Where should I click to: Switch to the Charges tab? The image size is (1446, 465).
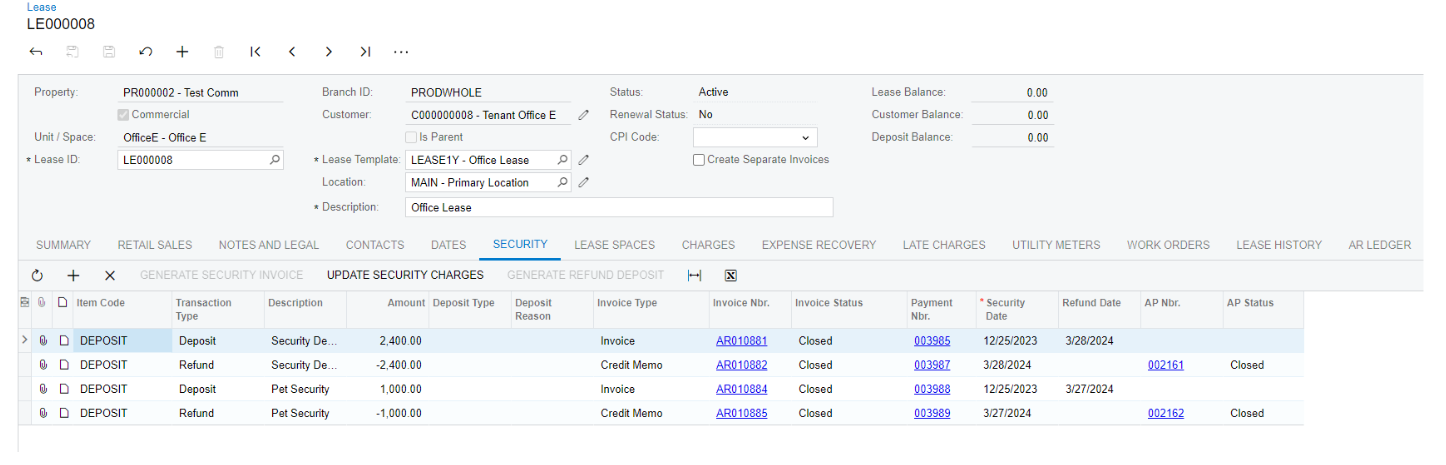pyautogui.click(x=708, y=245)
